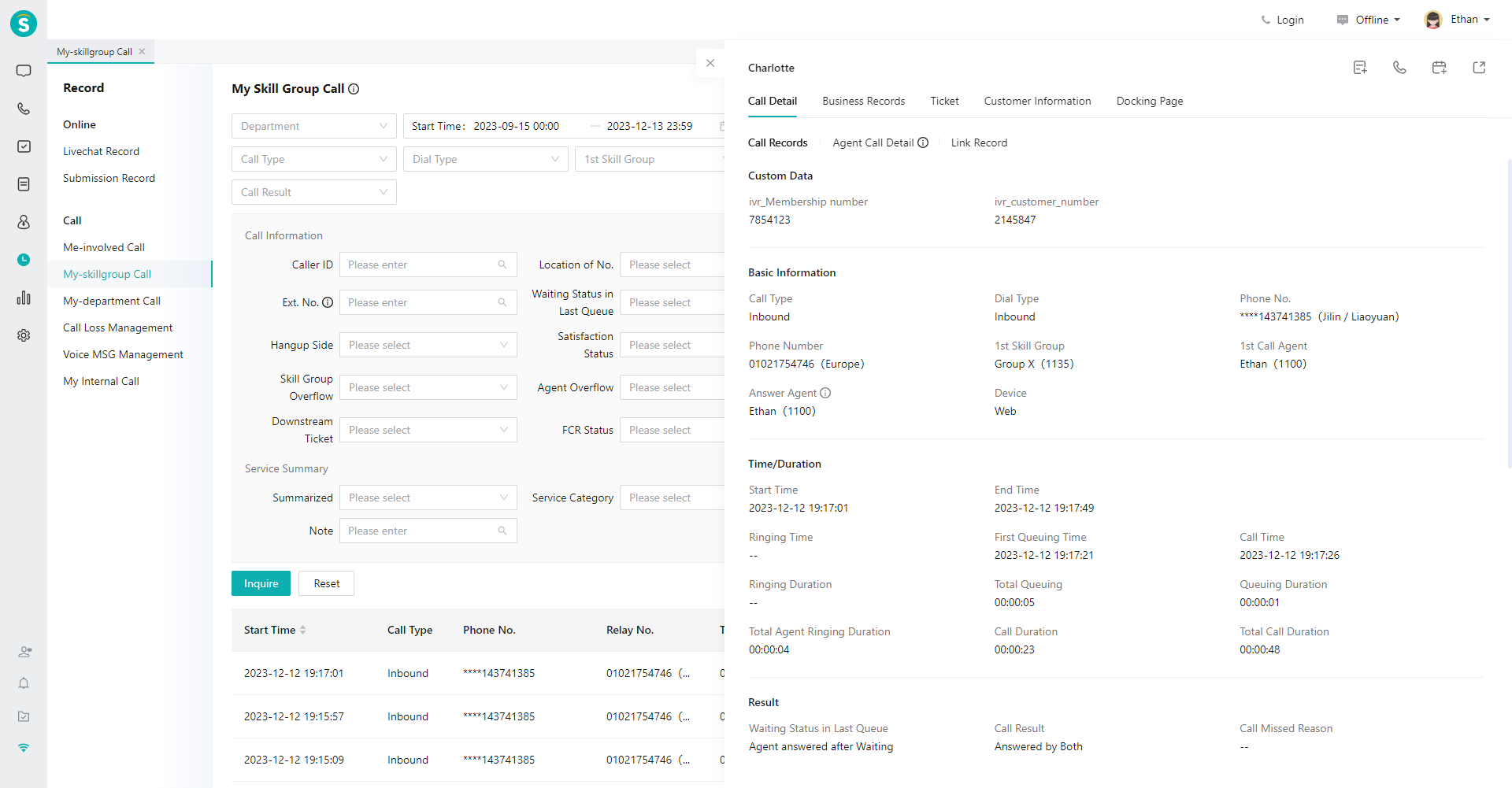1512x788 pixels.
Task: Click the Start Time date range field
Action: (564, 126)
